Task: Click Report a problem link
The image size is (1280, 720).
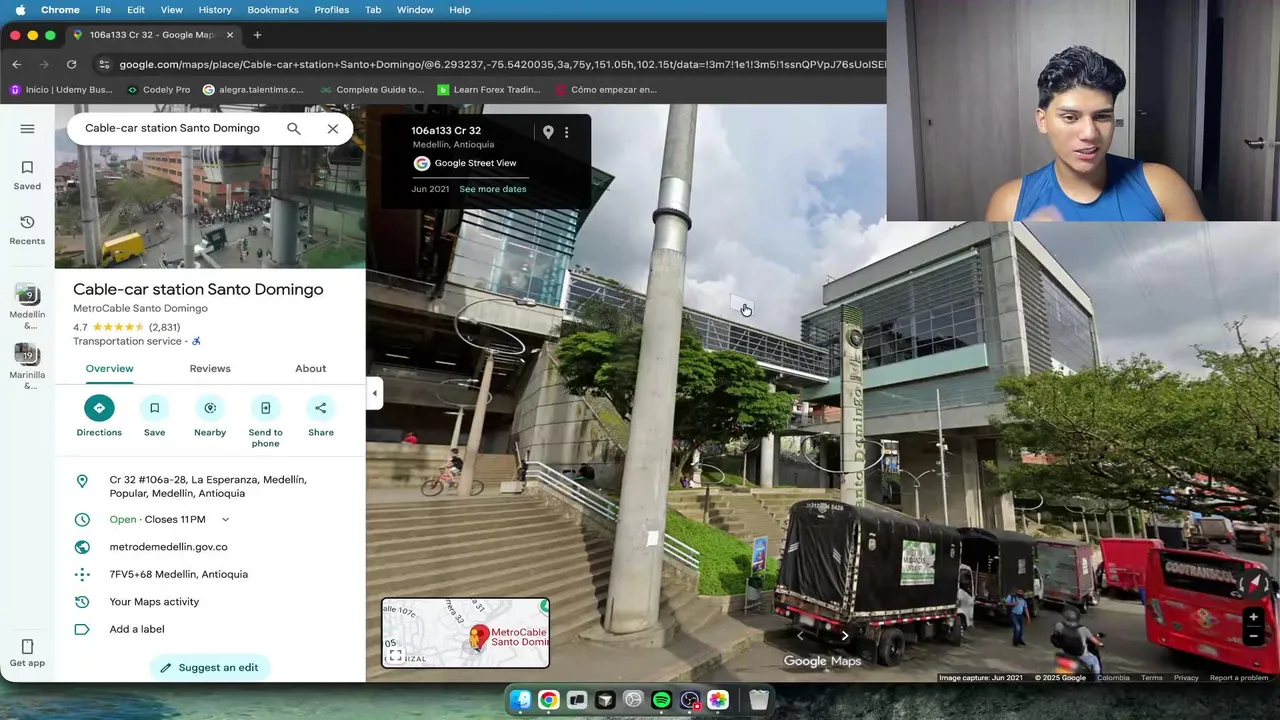Action: click(1239, 678)
